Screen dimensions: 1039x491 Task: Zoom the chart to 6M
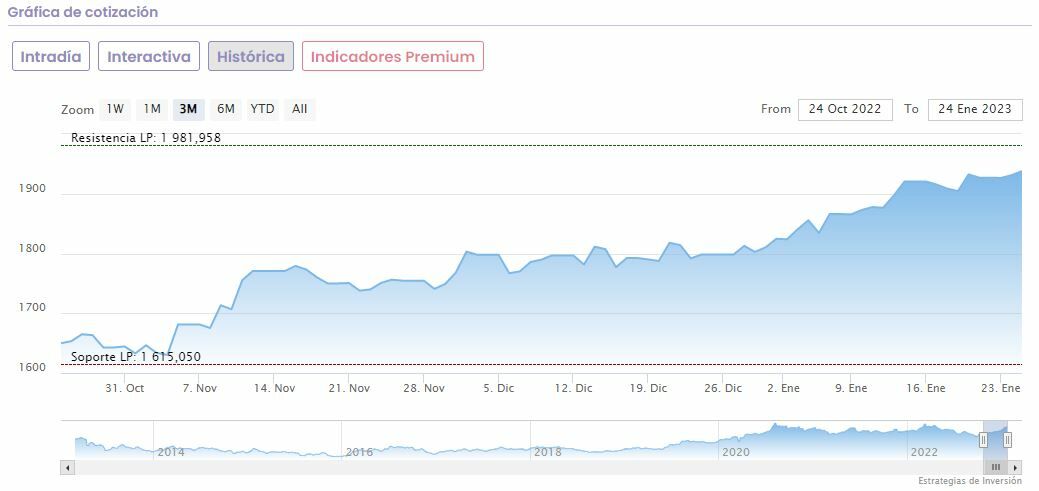point(226,109)
